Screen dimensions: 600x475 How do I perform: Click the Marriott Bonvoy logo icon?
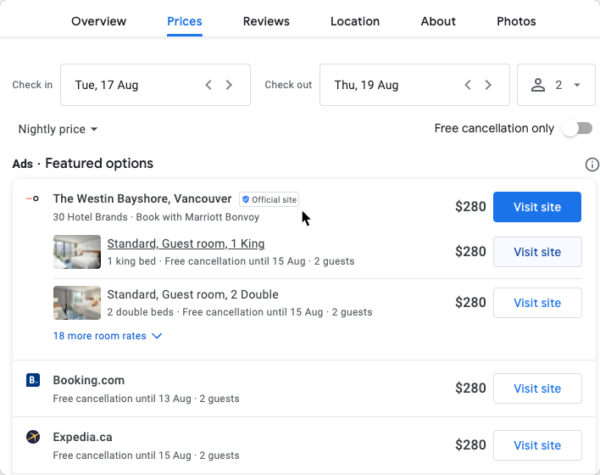click(33, 199)
